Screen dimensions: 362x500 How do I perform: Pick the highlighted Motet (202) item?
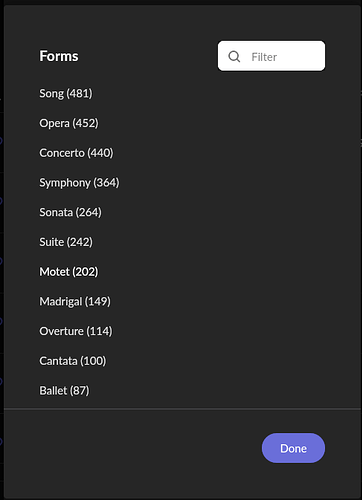(69, 272)
